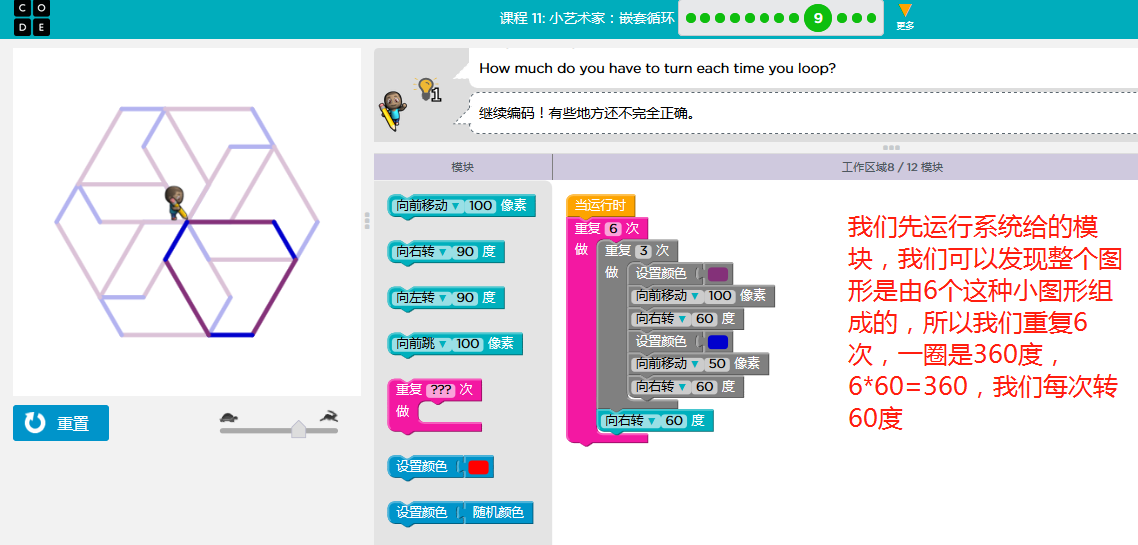Click the red color swatch in toolbox
Screen dimensions: 1138x545
[480, 467]
